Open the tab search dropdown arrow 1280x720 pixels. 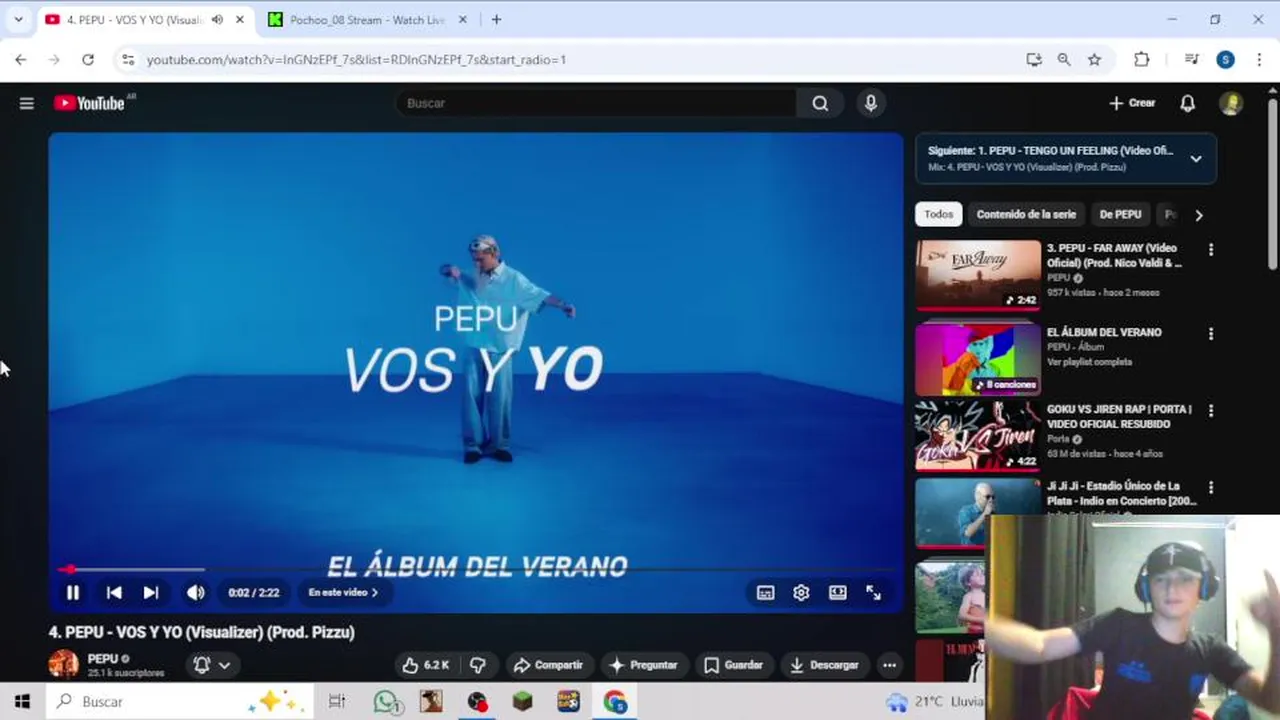pos(18,20)
